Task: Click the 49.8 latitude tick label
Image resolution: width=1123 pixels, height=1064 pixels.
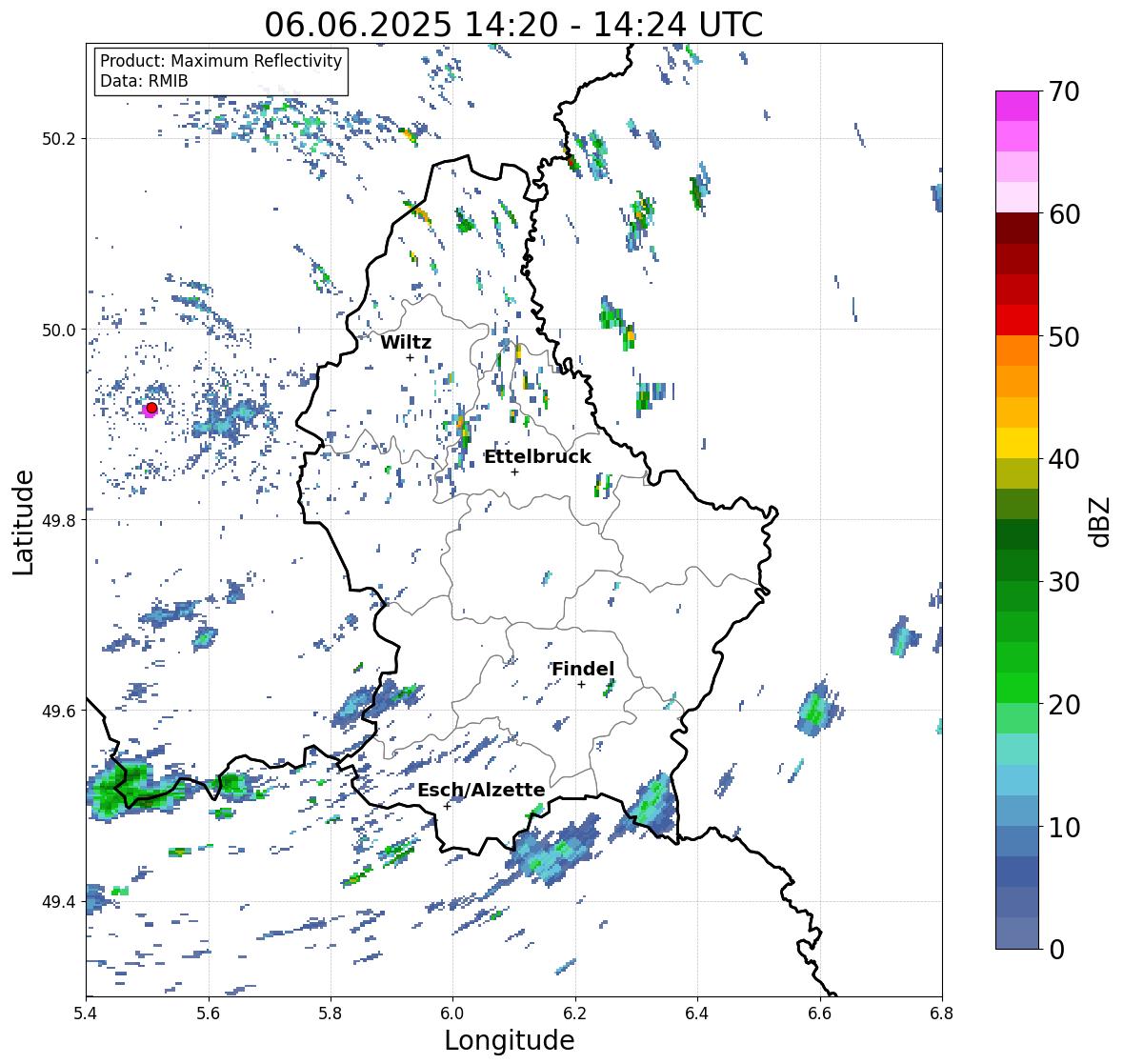Action: point(58,520)
